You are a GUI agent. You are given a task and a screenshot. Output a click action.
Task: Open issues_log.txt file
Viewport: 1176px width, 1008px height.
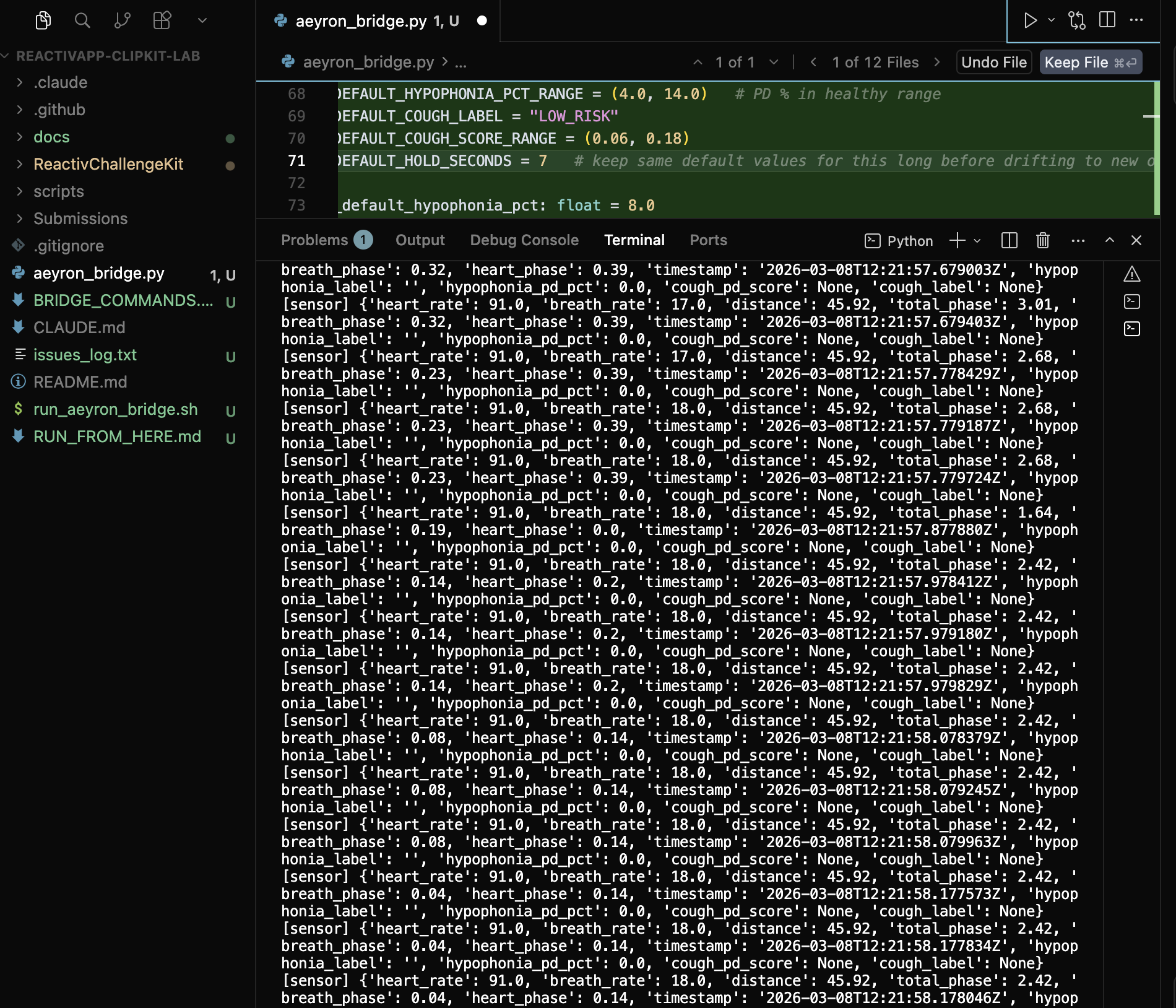128,355
